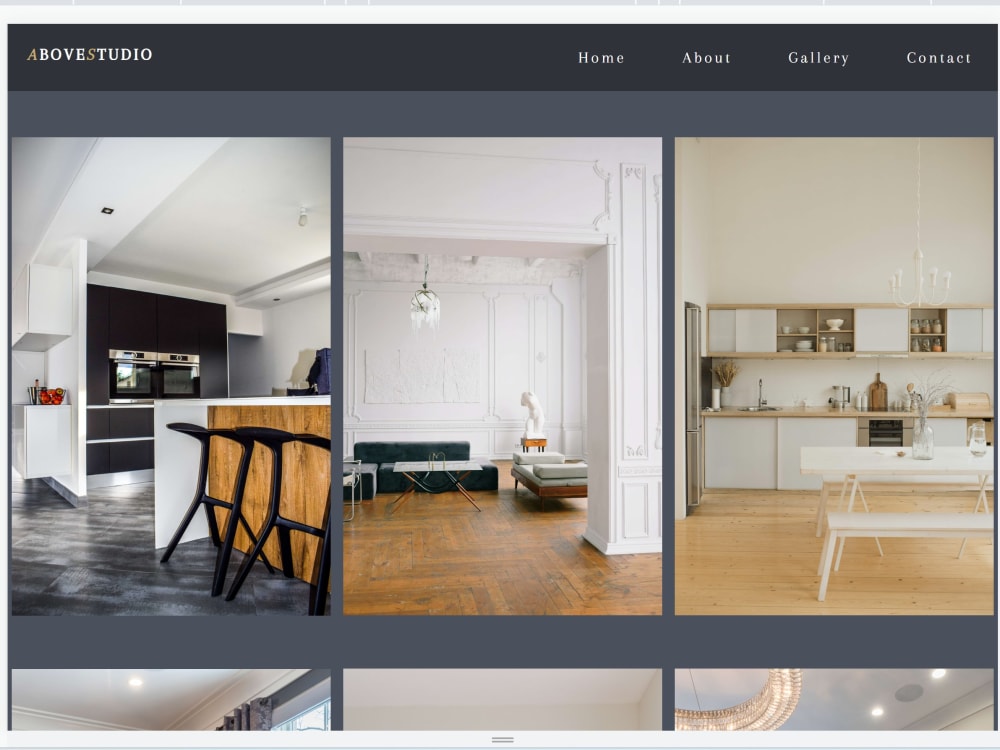Click the resize handle at bottom bar
The width and height of the screenshot is (1000, 750).
point(503,740)
